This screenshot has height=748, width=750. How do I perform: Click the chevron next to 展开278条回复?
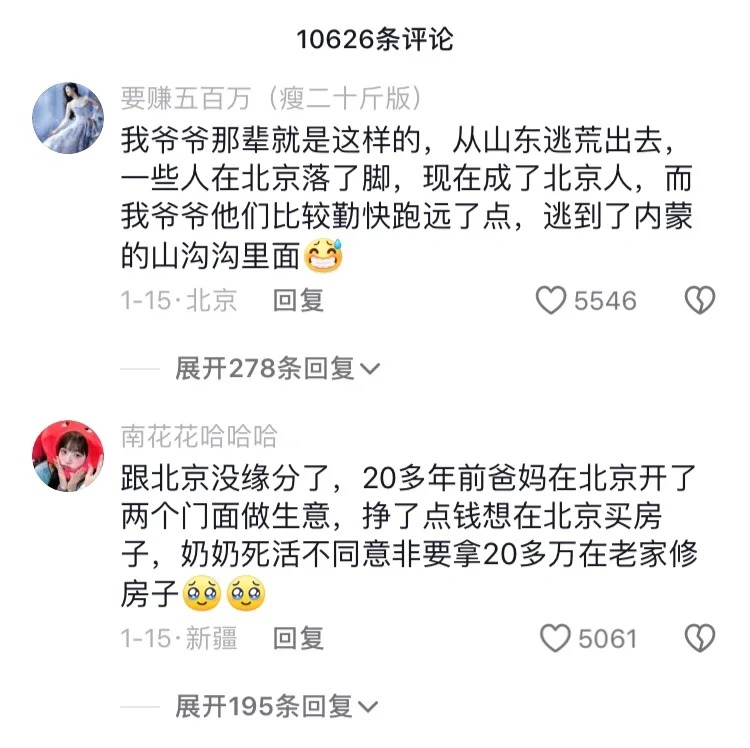tap(370, 369)
